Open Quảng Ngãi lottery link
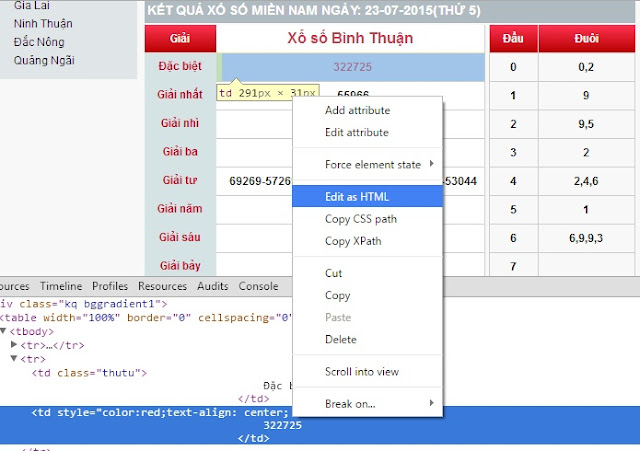Screen dimensions: 640x451 [x=44, y=60]
